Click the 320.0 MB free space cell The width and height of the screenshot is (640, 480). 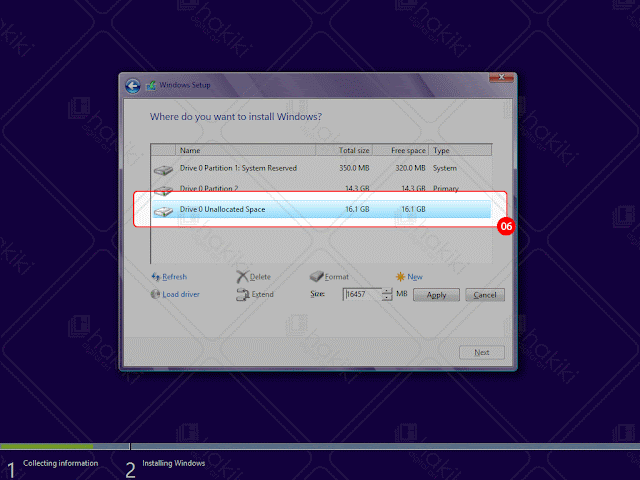[410, 168]
